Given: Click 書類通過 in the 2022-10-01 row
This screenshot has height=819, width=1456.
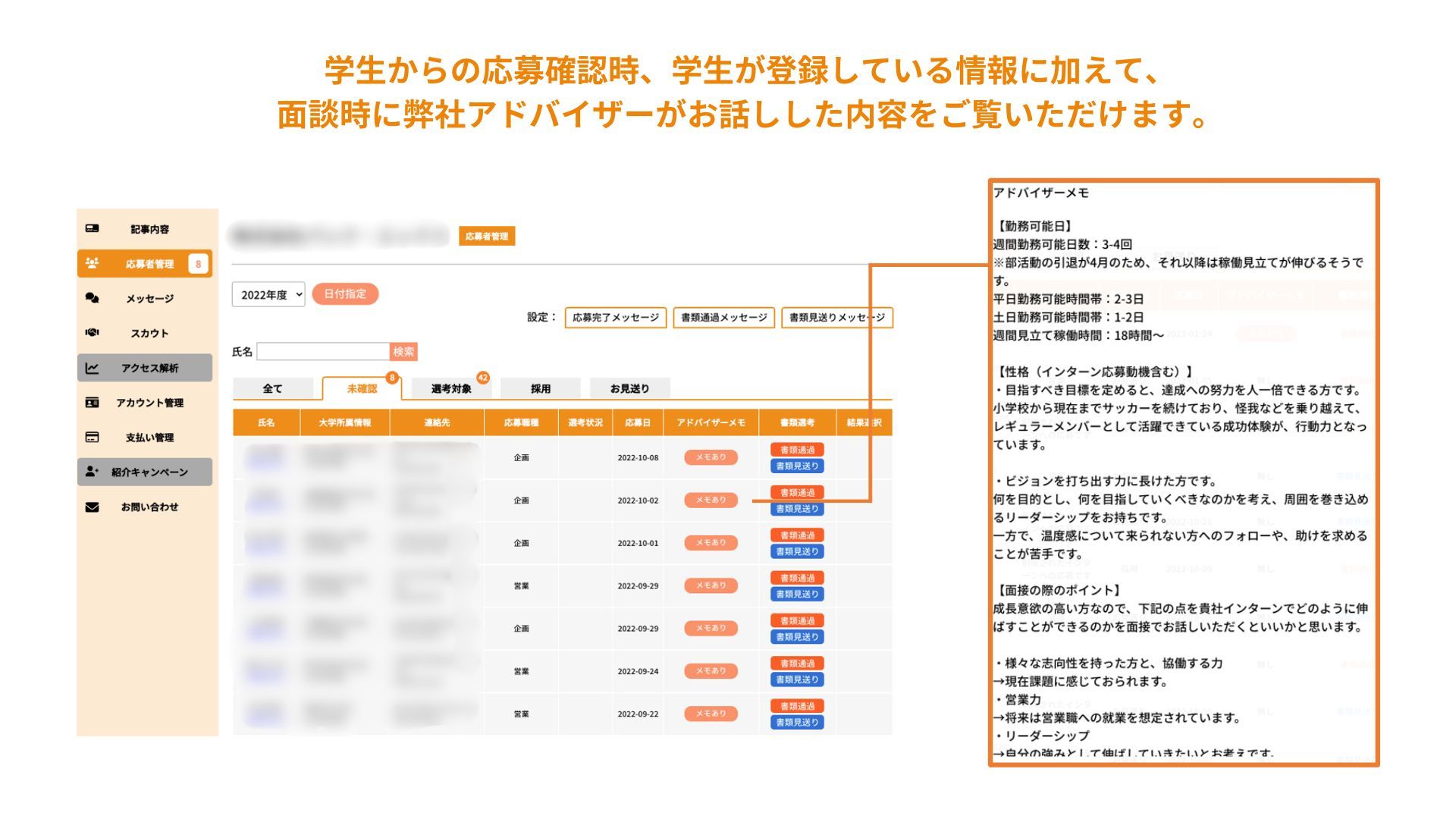Looking at the screenshot, I should click(797, 535).
